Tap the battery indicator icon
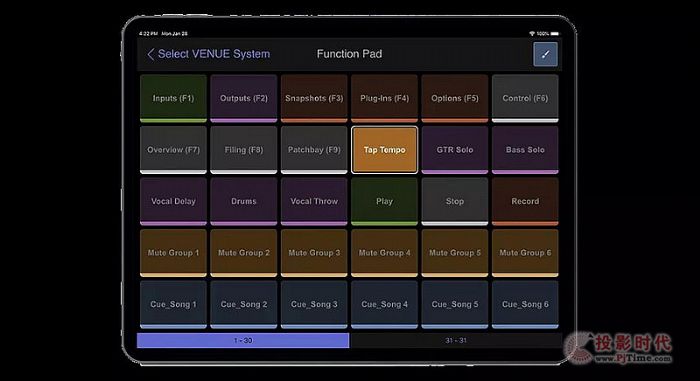700x381 pixels. (x=554, y=33)
